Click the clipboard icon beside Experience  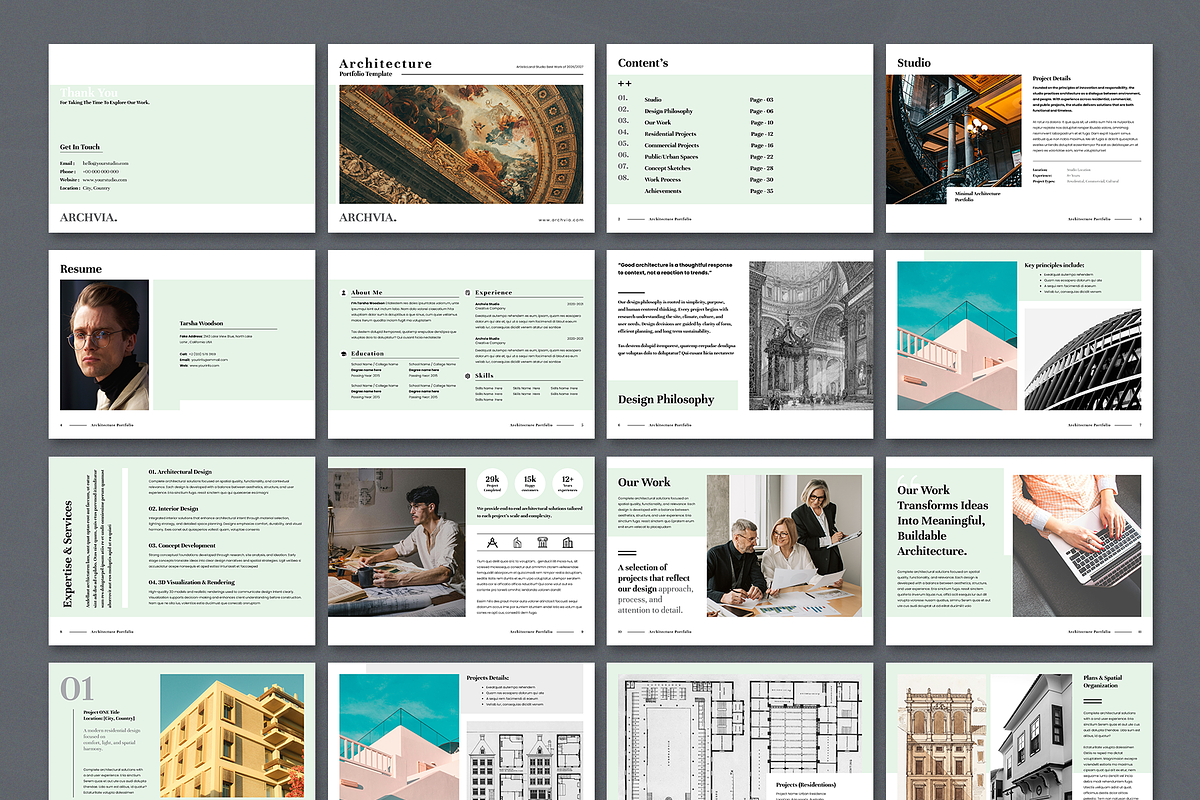coord(467,293)
